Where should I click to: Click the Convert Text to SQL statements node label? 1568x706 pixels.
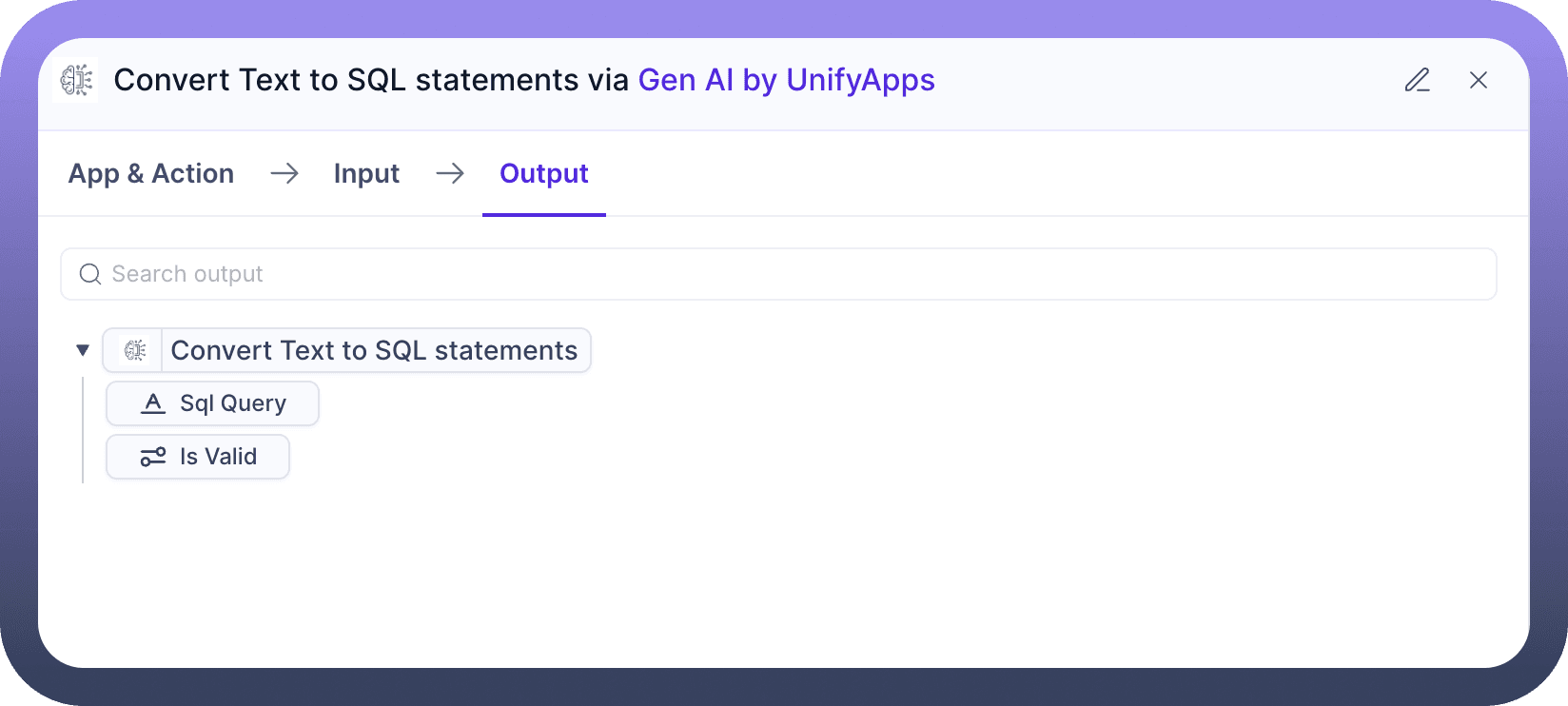374,350
